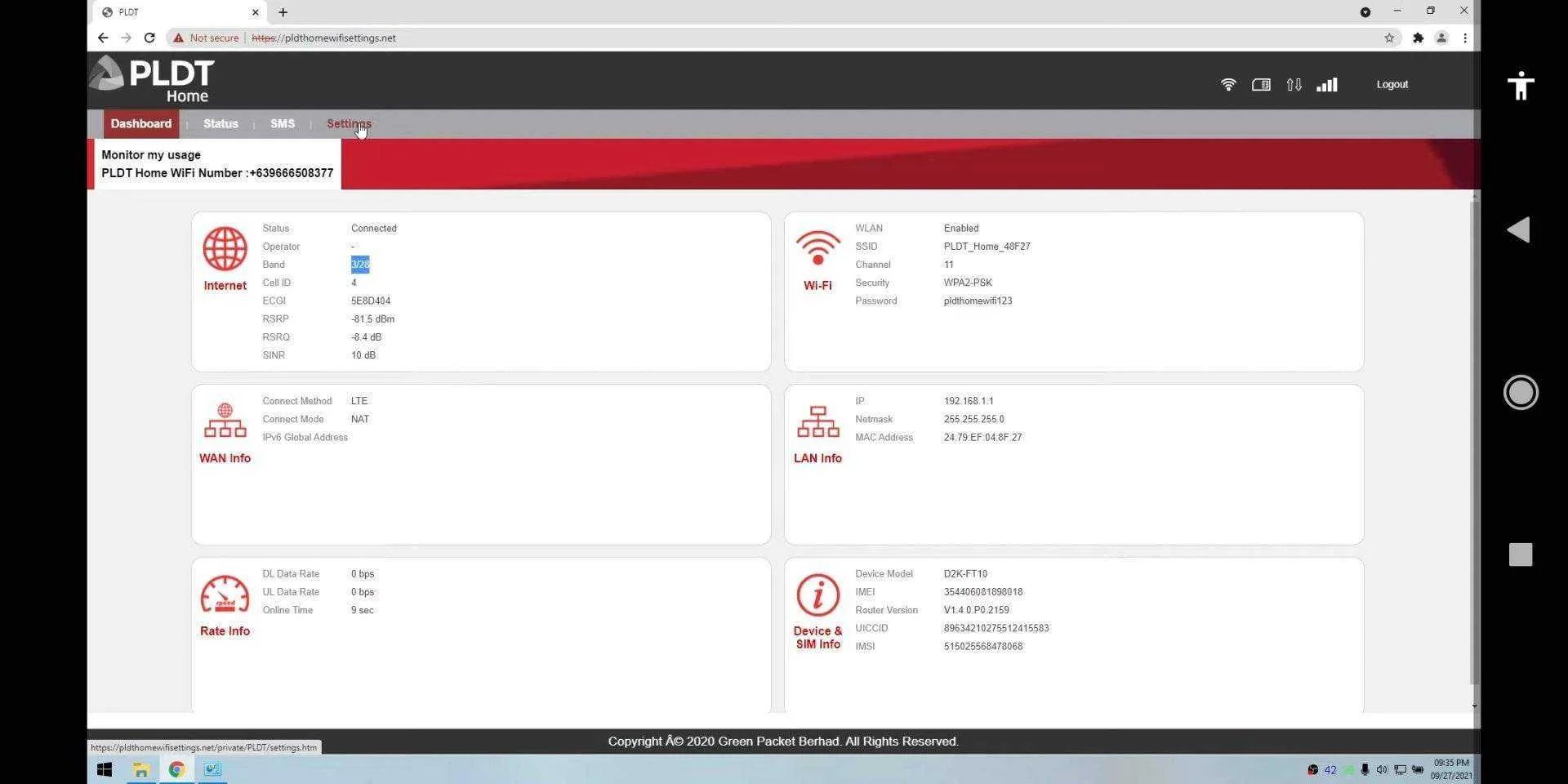This screenshot has width=1568, height=784.
Task: Click the Wi-Fi card label
Action: pyautogui.click(x=817, y=286)
